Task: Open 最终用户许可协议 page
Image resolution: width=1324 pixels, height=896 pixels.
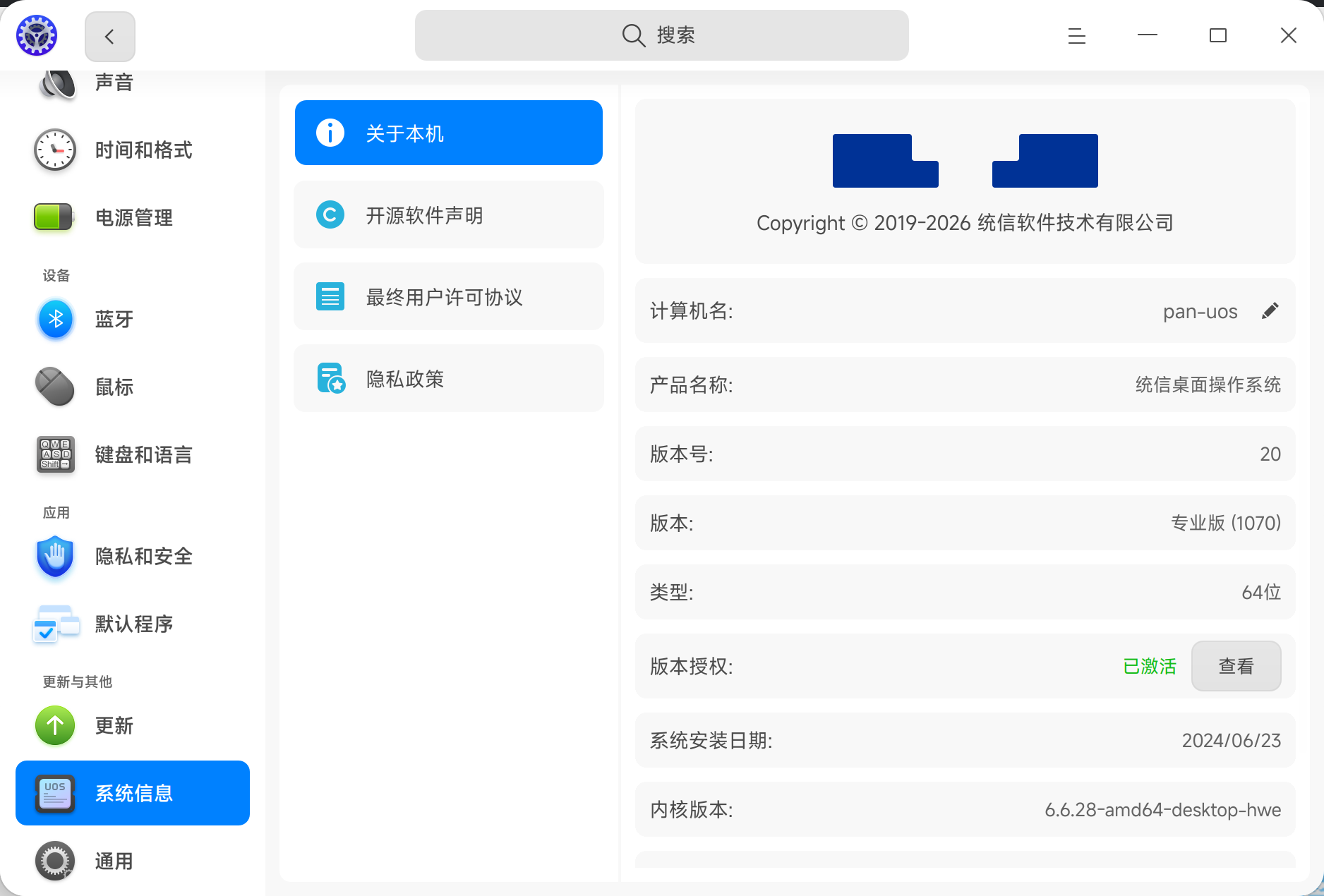Action: [449, 296]
